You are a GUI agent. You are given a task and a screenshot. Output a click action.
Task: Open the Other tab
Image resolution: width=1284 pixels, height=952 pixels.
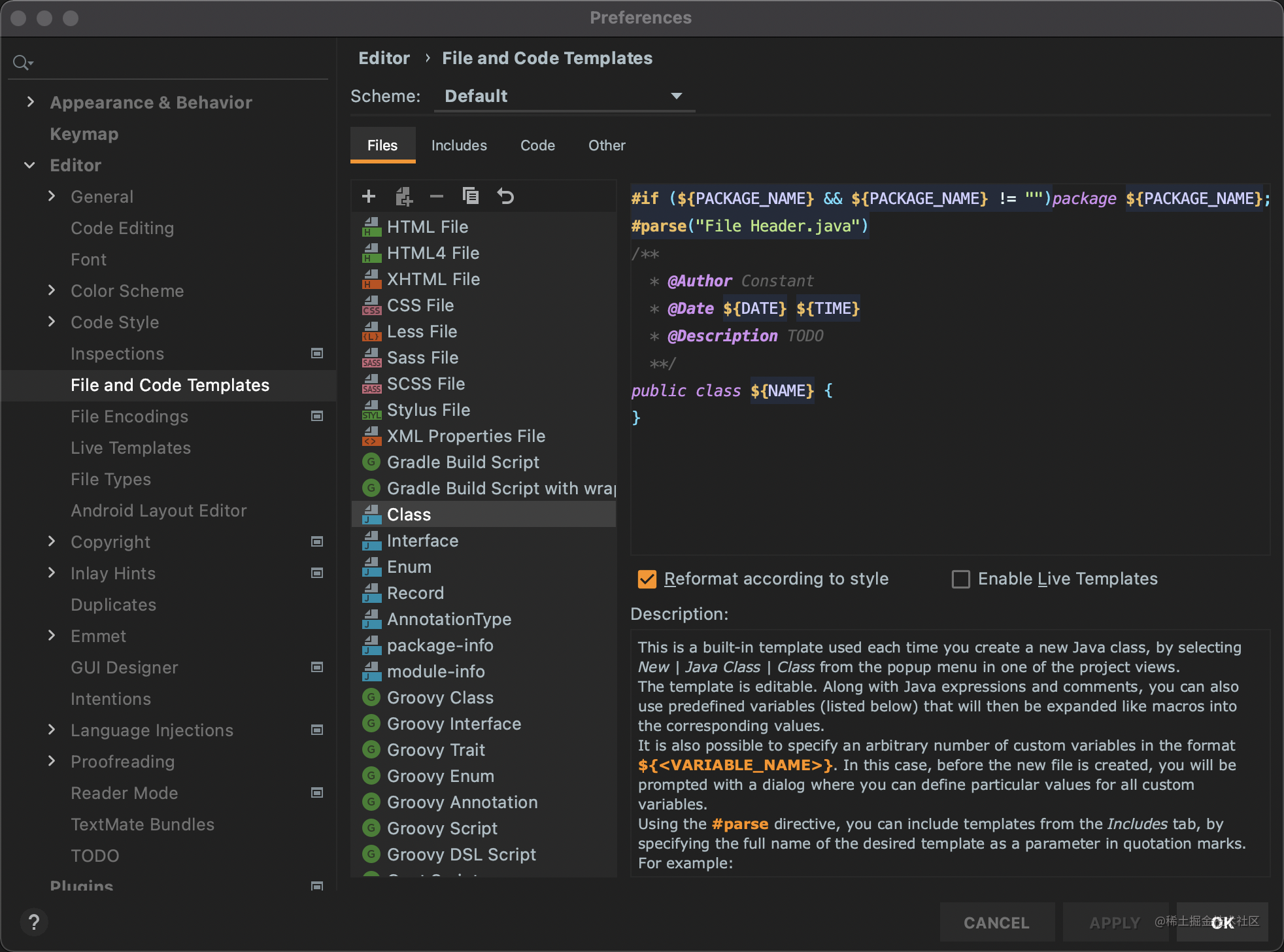point(606,145)
